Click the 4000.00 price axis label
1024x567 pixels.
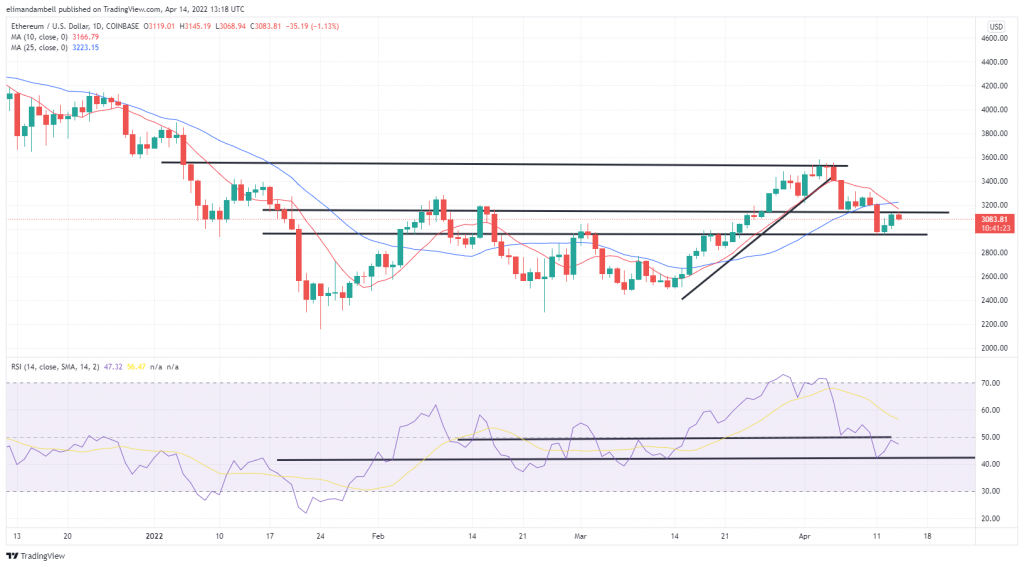pyautogui.click(x=994, y=110)
